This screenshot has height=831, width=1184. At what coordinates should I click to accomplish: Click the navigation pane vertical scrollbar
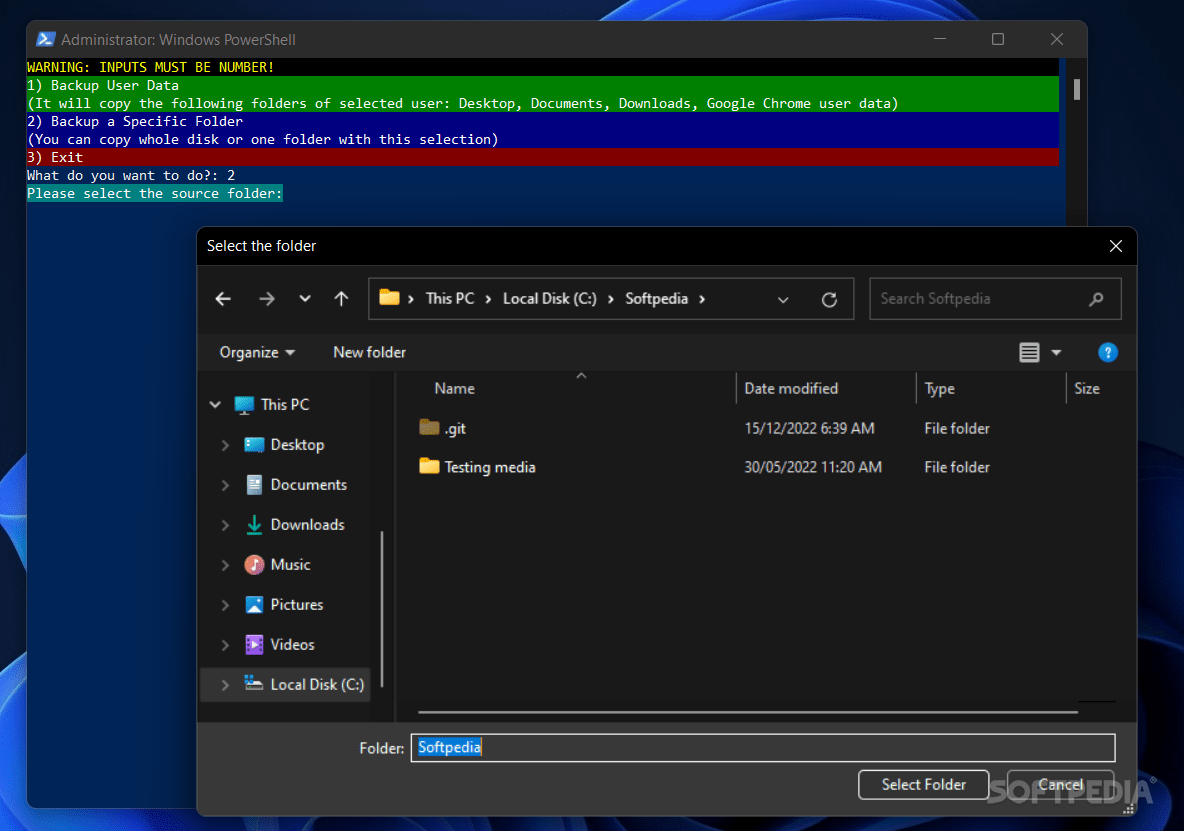click(x=382, y=608)
